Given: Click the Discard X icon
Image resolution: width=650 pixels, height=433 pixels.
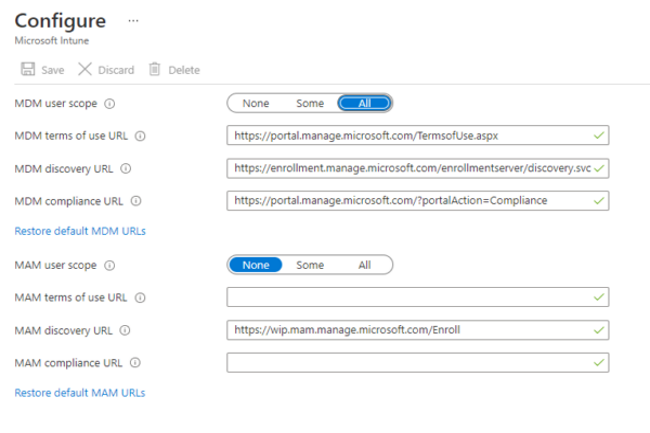Looking at the screenshot, I should click(85, 69).
